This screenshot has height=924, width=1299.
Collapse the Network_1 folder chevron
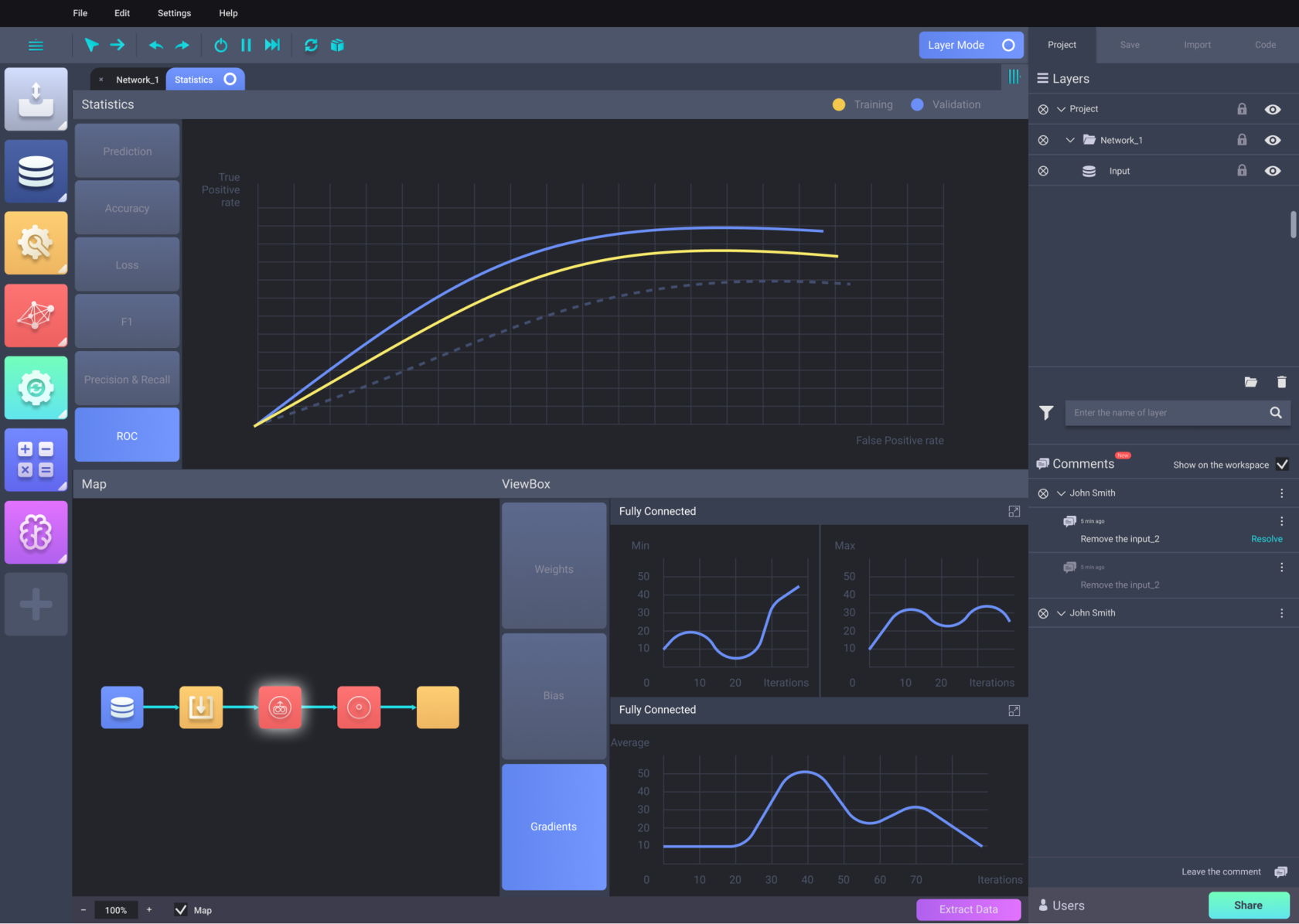coord(1070,141)
